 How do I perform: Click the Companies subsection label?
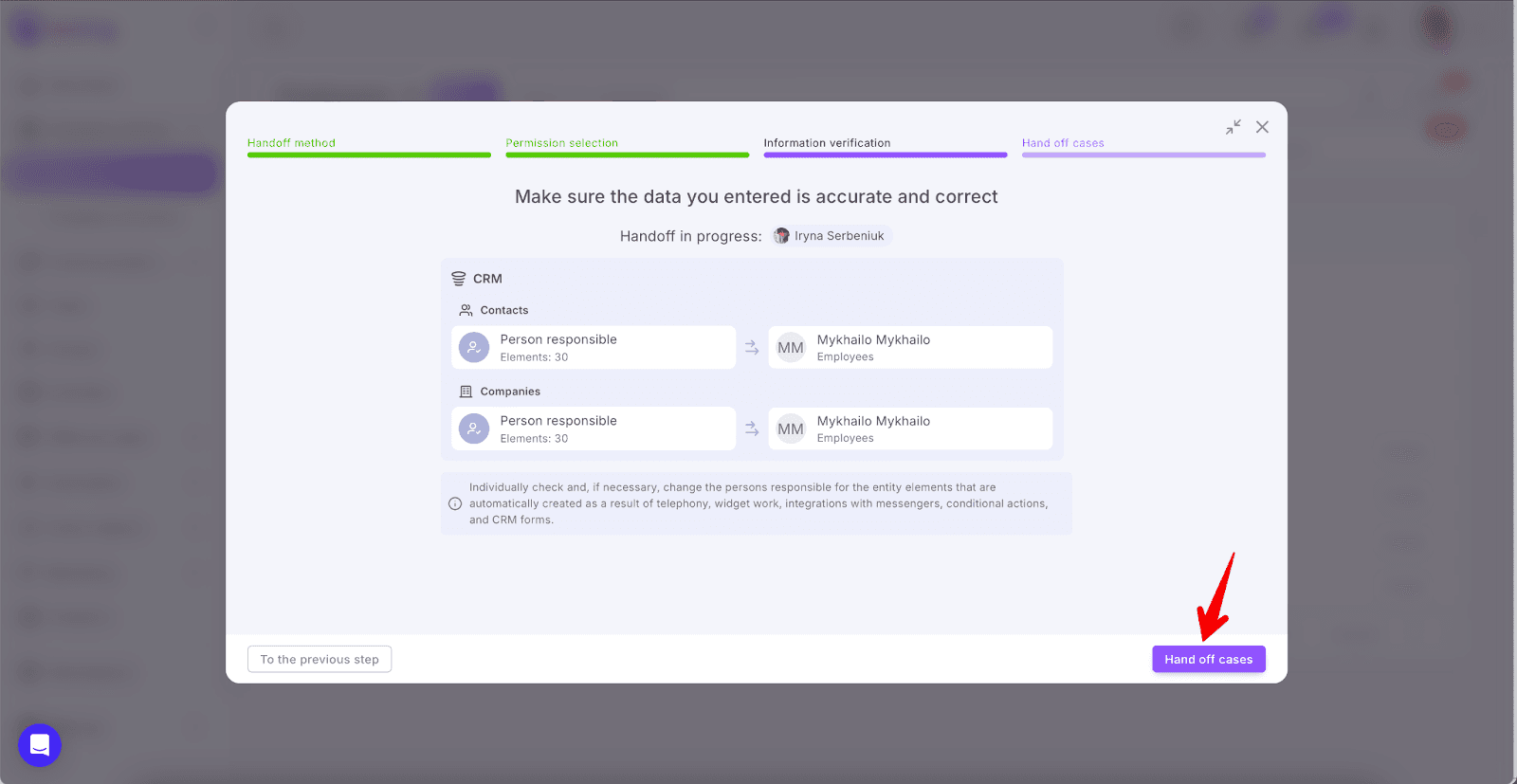510,392
